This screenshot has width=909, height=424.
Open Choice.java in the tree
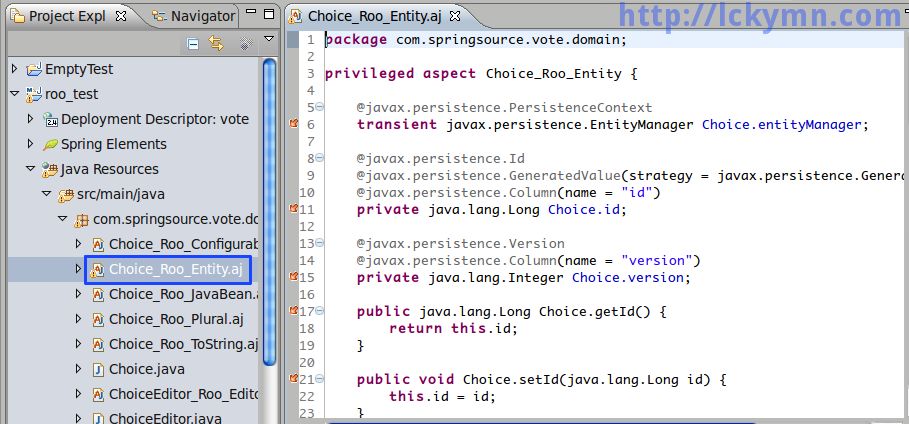(146, 369)
